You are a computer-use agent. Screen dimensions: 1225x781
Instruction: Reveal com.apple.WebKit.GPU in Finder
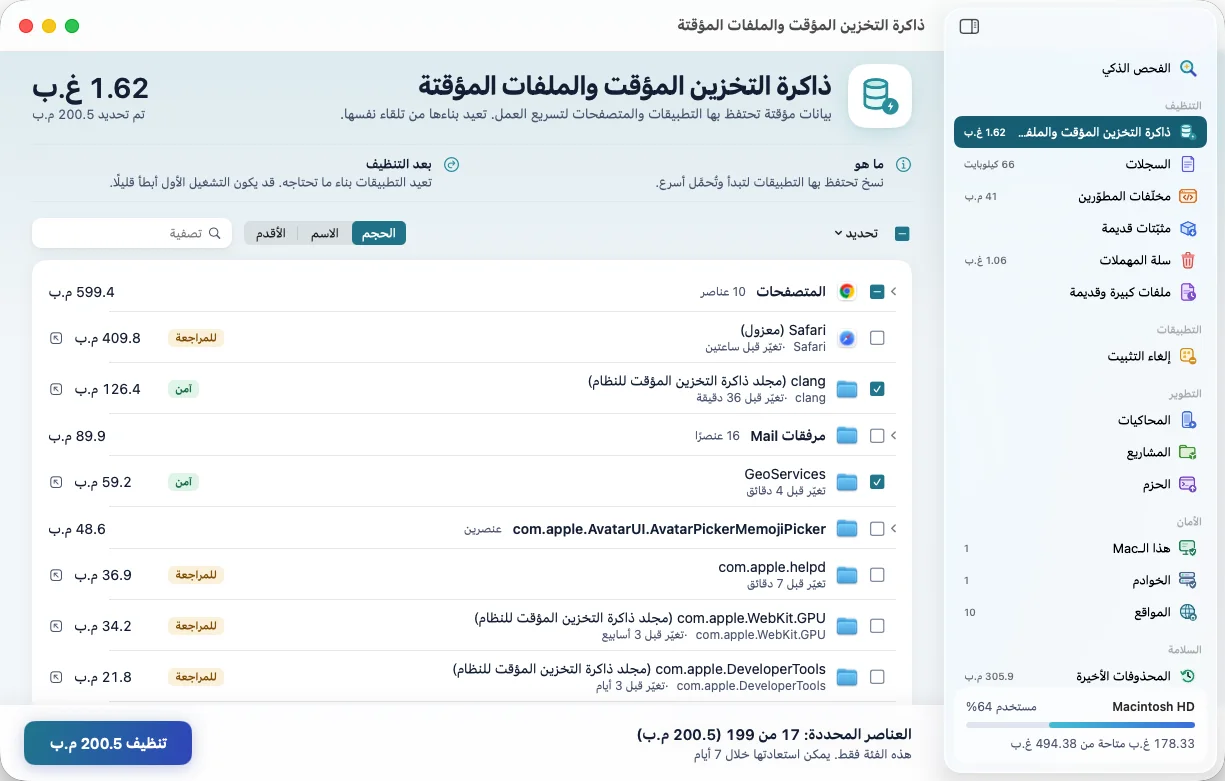tap(56, 626)
